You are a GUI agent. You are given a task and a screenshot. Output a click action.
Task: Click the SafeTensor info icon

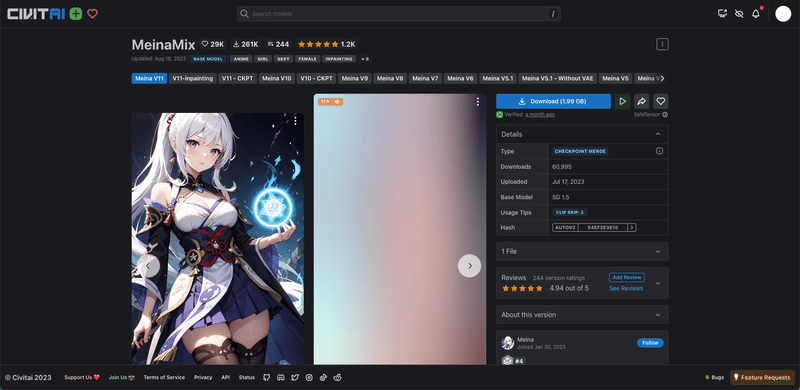(x=665, y=115)
